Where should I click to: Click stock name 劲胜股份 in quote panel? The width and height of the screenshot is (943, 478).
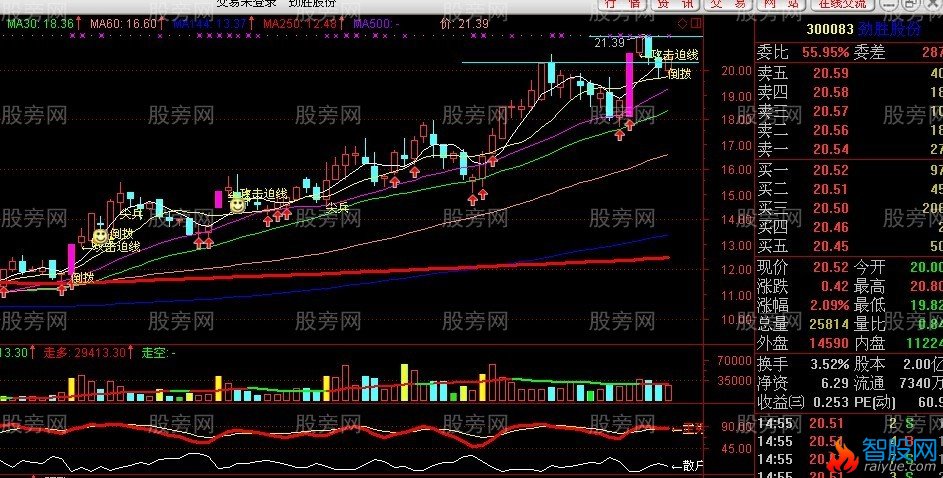(889, 29)
